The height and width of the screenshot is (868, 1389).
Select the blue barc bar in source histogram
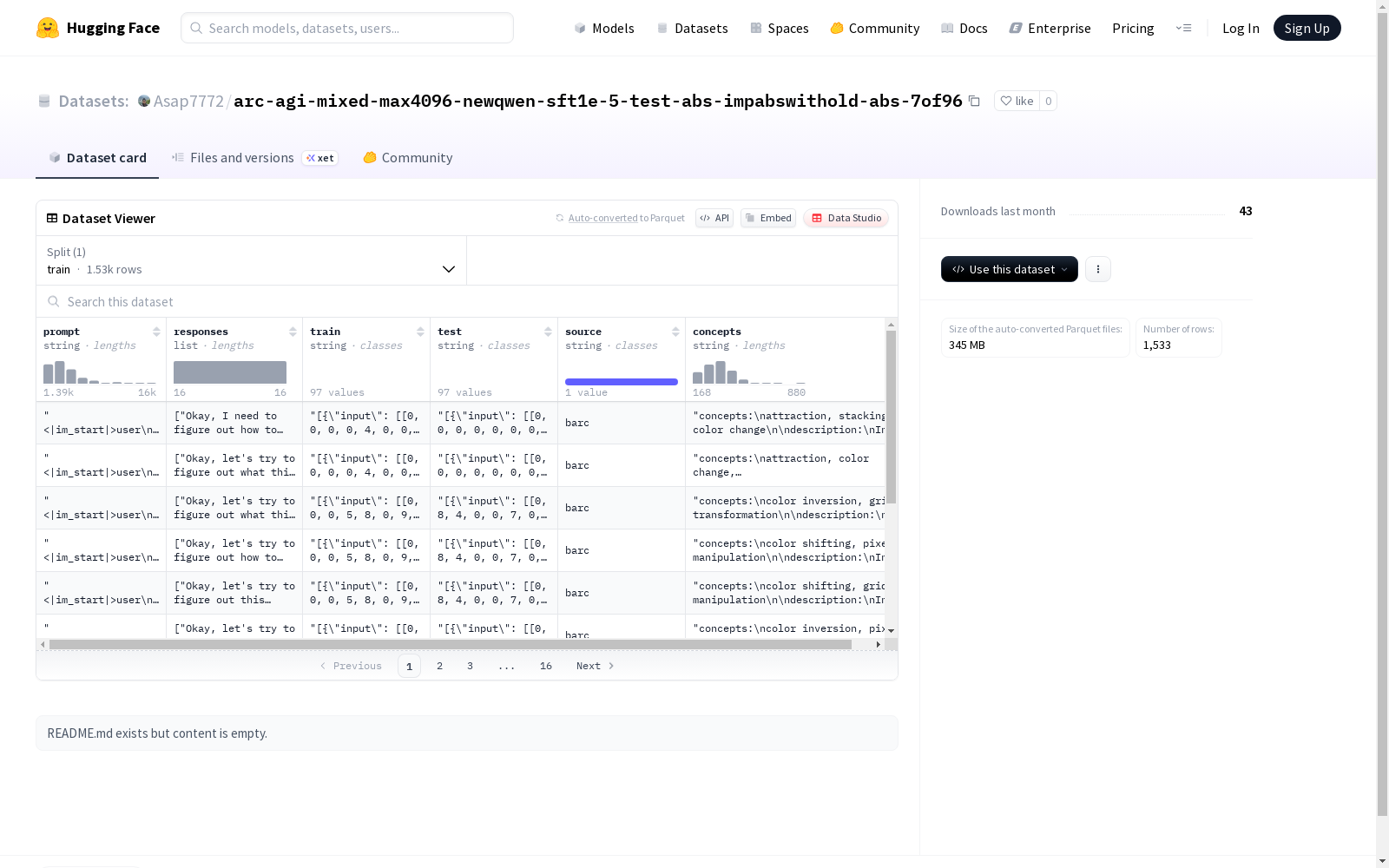[622, 382]
